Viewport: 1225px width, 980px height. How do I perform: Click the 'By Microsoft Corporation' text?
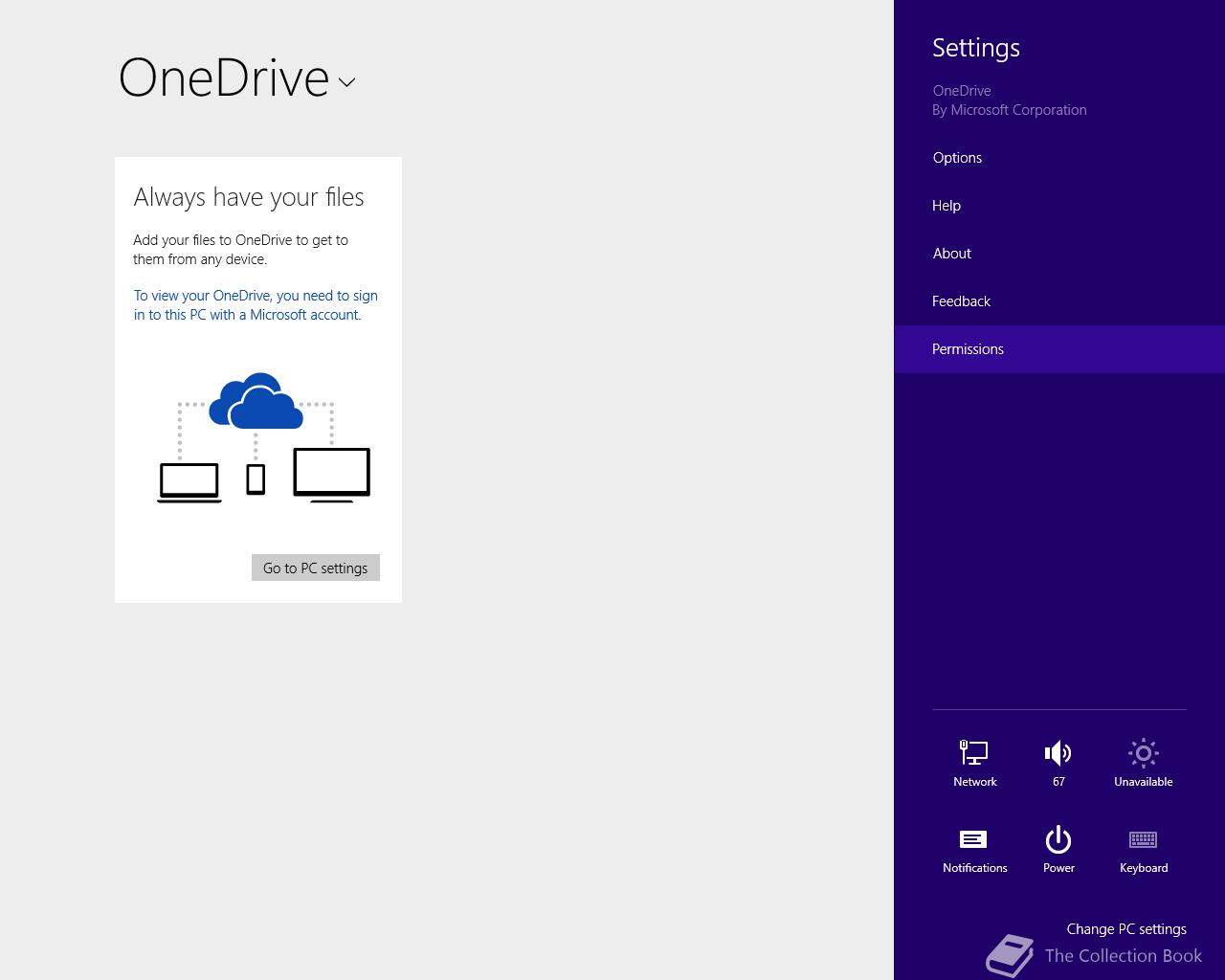tap(1010, 110)
